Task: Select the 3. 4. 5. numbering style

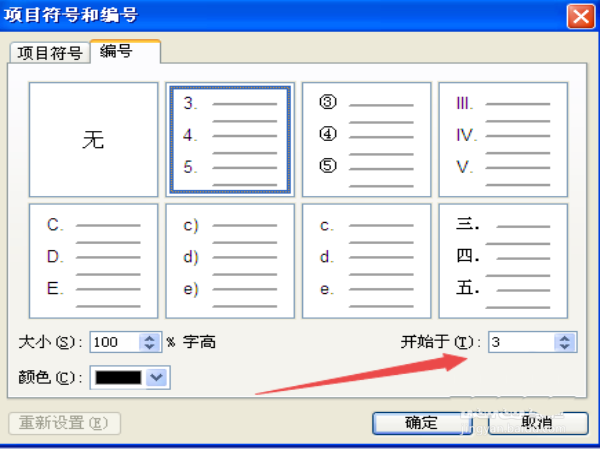Action: click(230, 140)
